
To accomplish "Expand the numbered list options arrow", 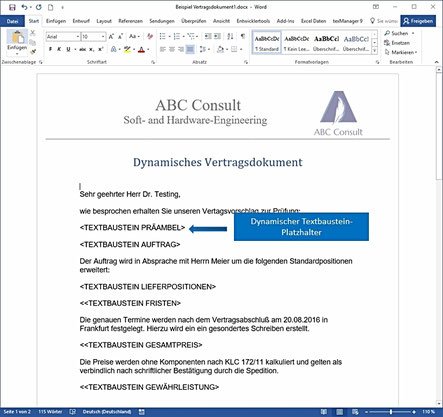I will point(183,36).
